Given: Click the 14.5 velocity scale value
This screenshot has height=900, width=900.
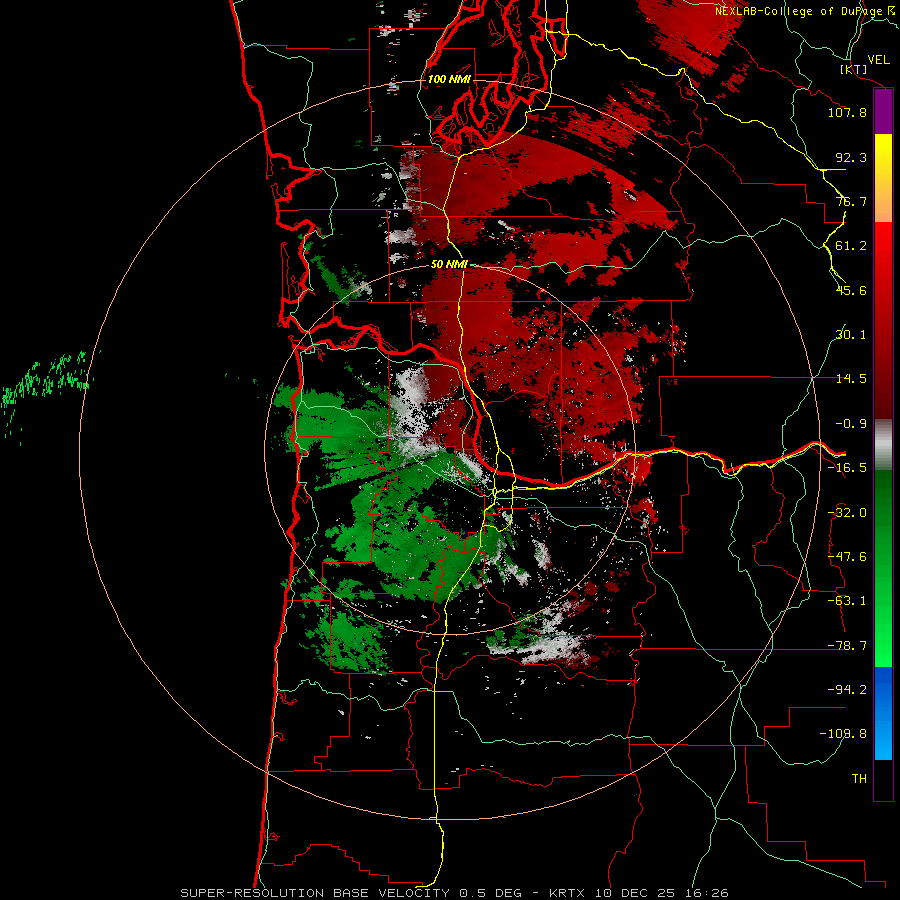Looking at the screenshot, I should coord(851,379).
